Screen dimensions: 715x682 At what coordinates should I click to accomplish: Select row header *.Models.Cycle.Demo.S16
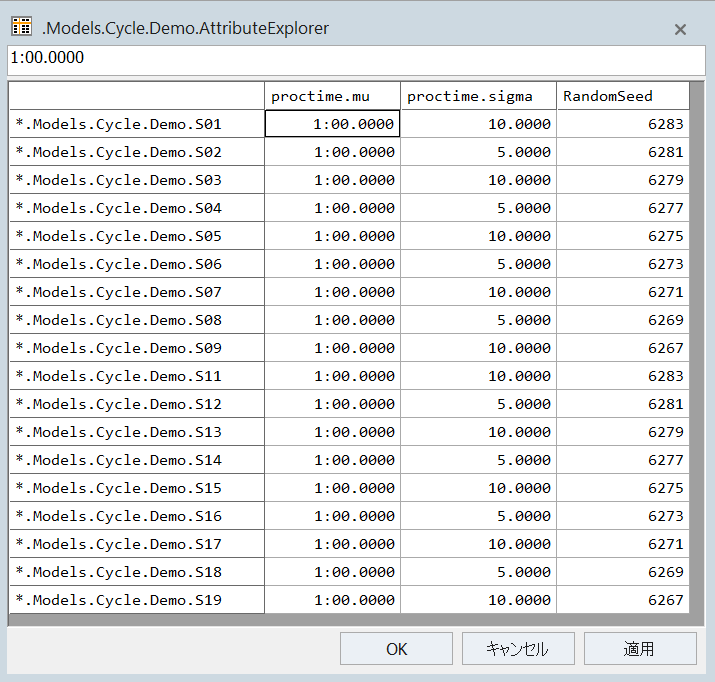click(137, 516)
